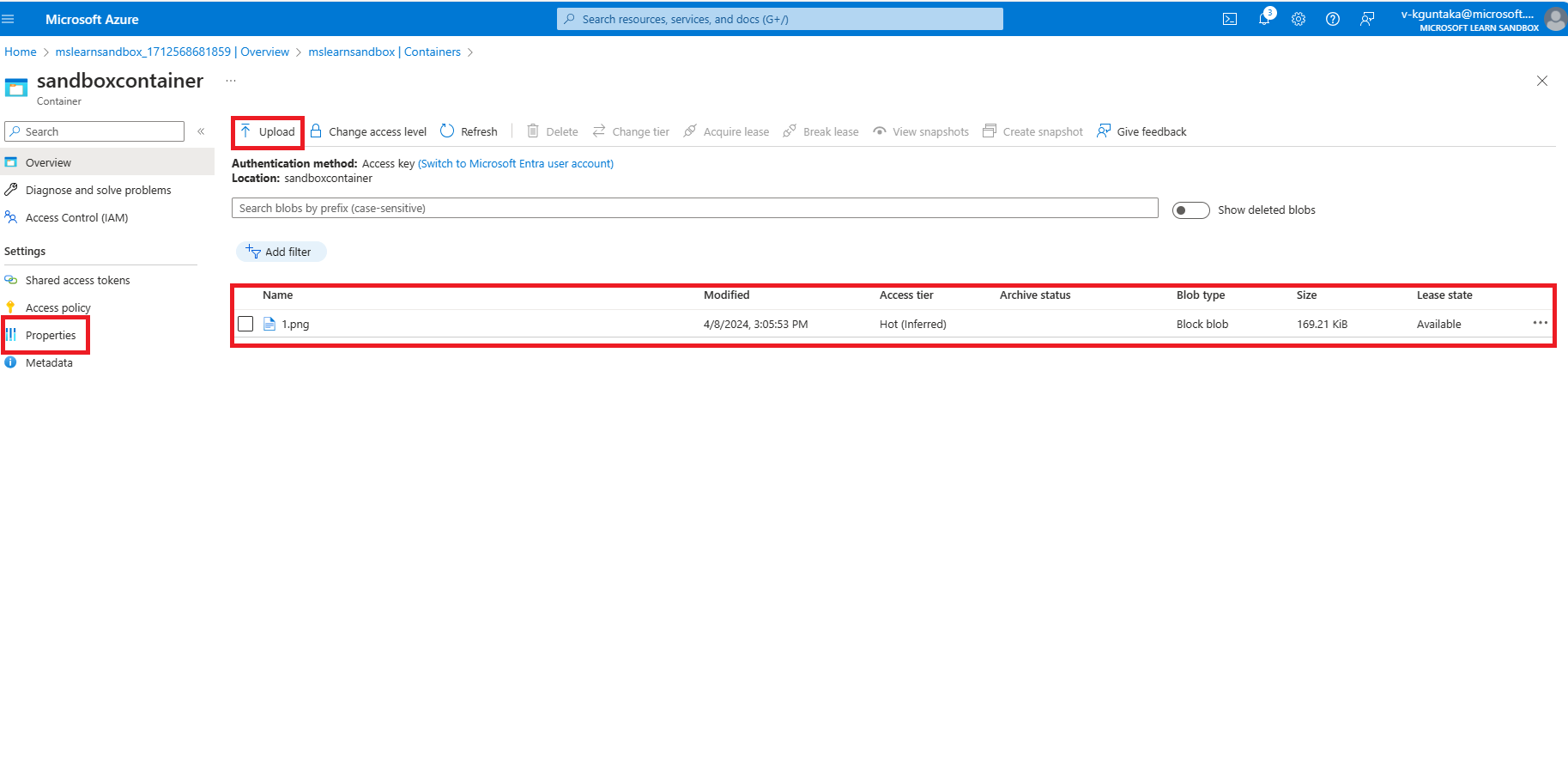
Task: Open the notifications bell
Action: click(1264, 19)
